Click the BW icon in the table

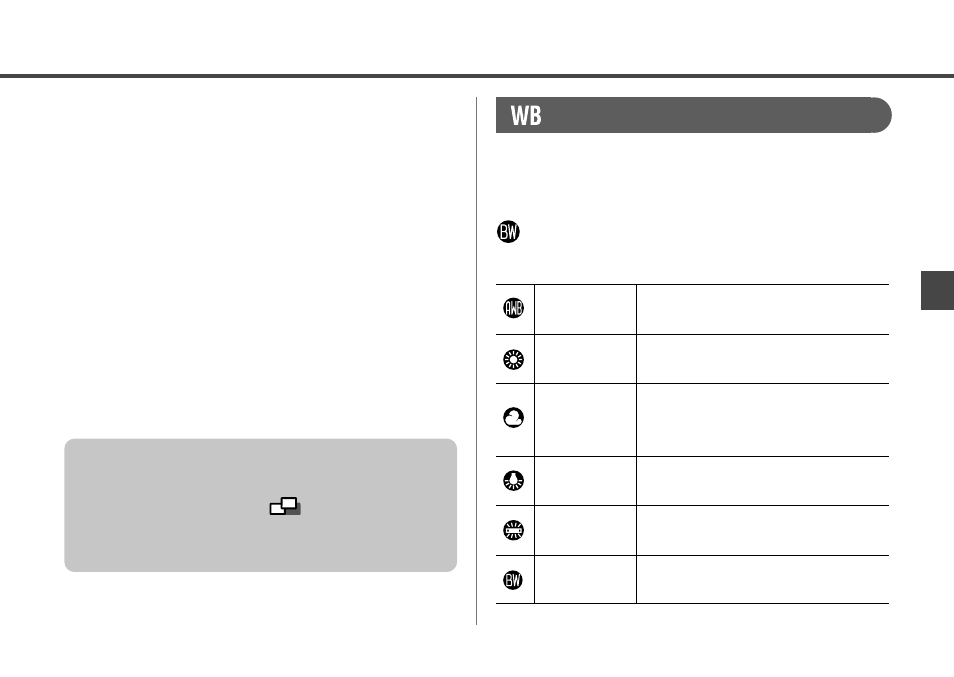(514, 580)
